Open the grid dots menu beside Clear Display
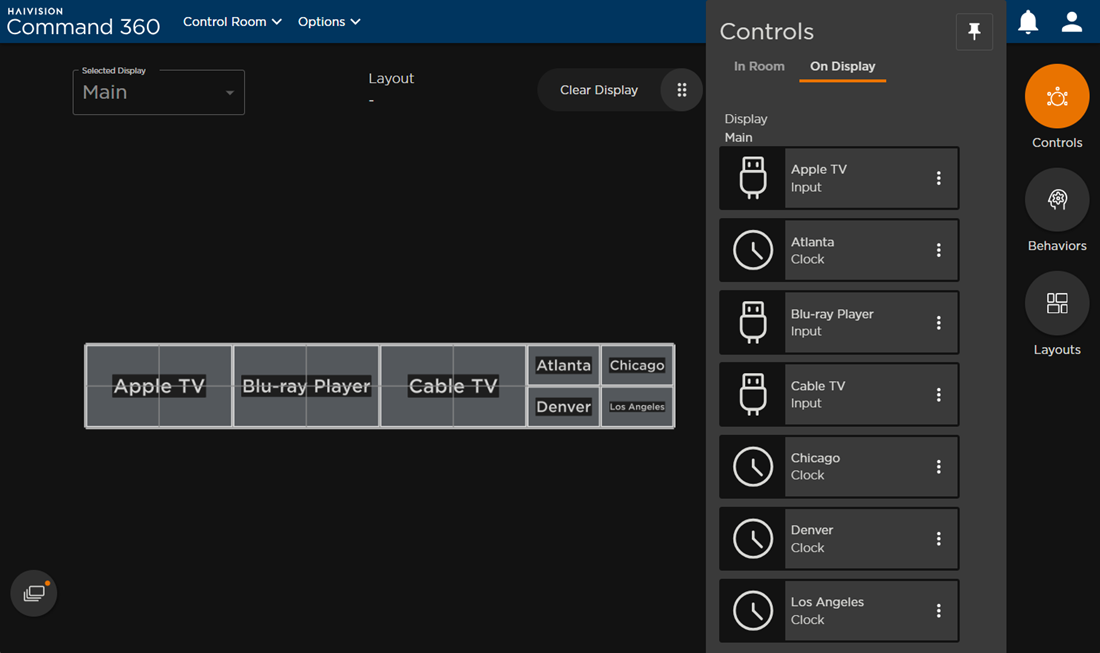 tap(681, 90)
